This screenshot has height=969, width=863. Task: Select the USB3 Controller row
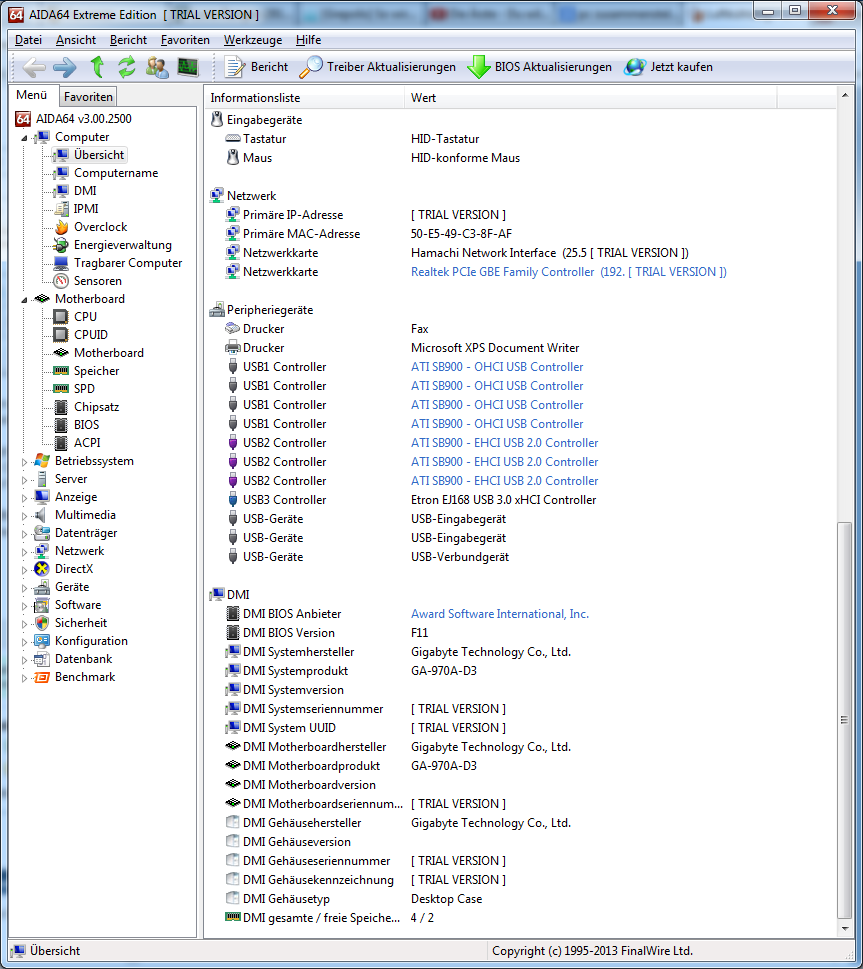tap(519, 499)
